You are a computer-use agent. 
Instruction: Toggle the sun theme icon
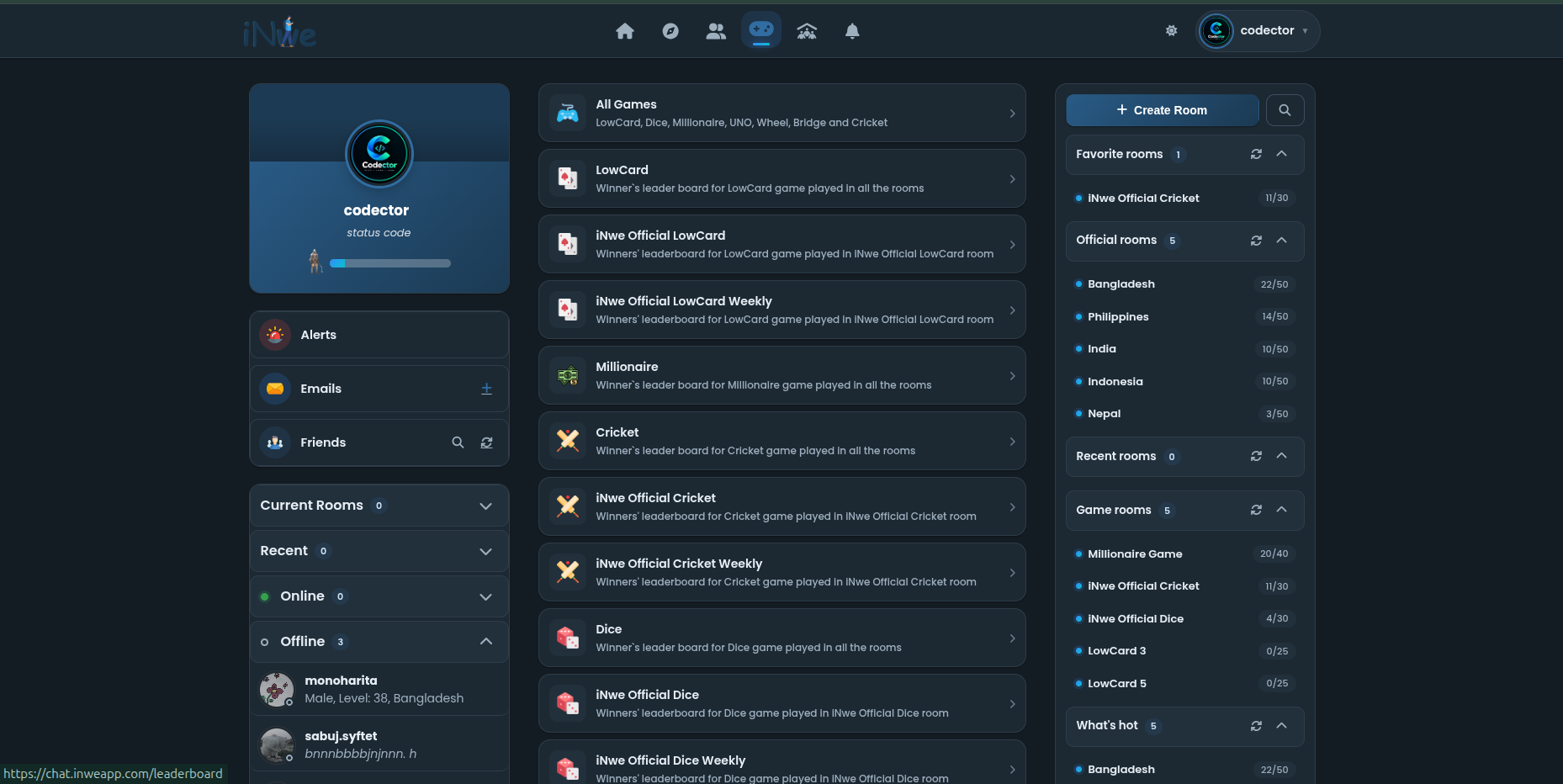pos(1171,30)
